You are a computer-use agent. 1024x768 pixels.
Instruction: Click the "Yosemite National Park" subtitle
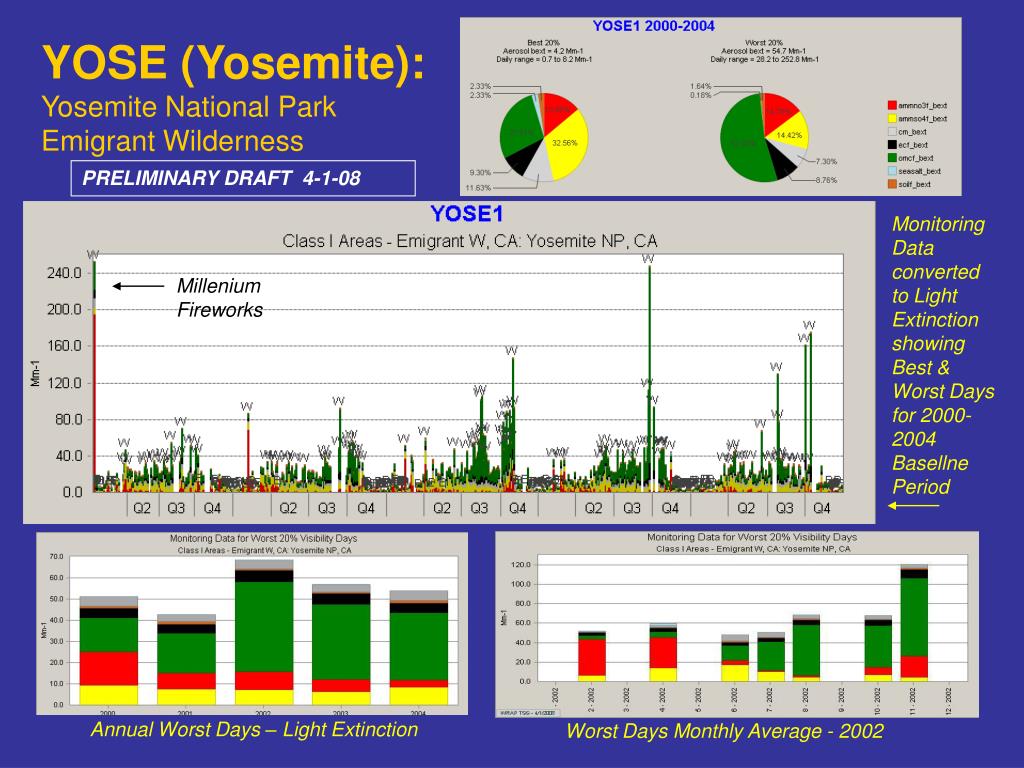189,106
